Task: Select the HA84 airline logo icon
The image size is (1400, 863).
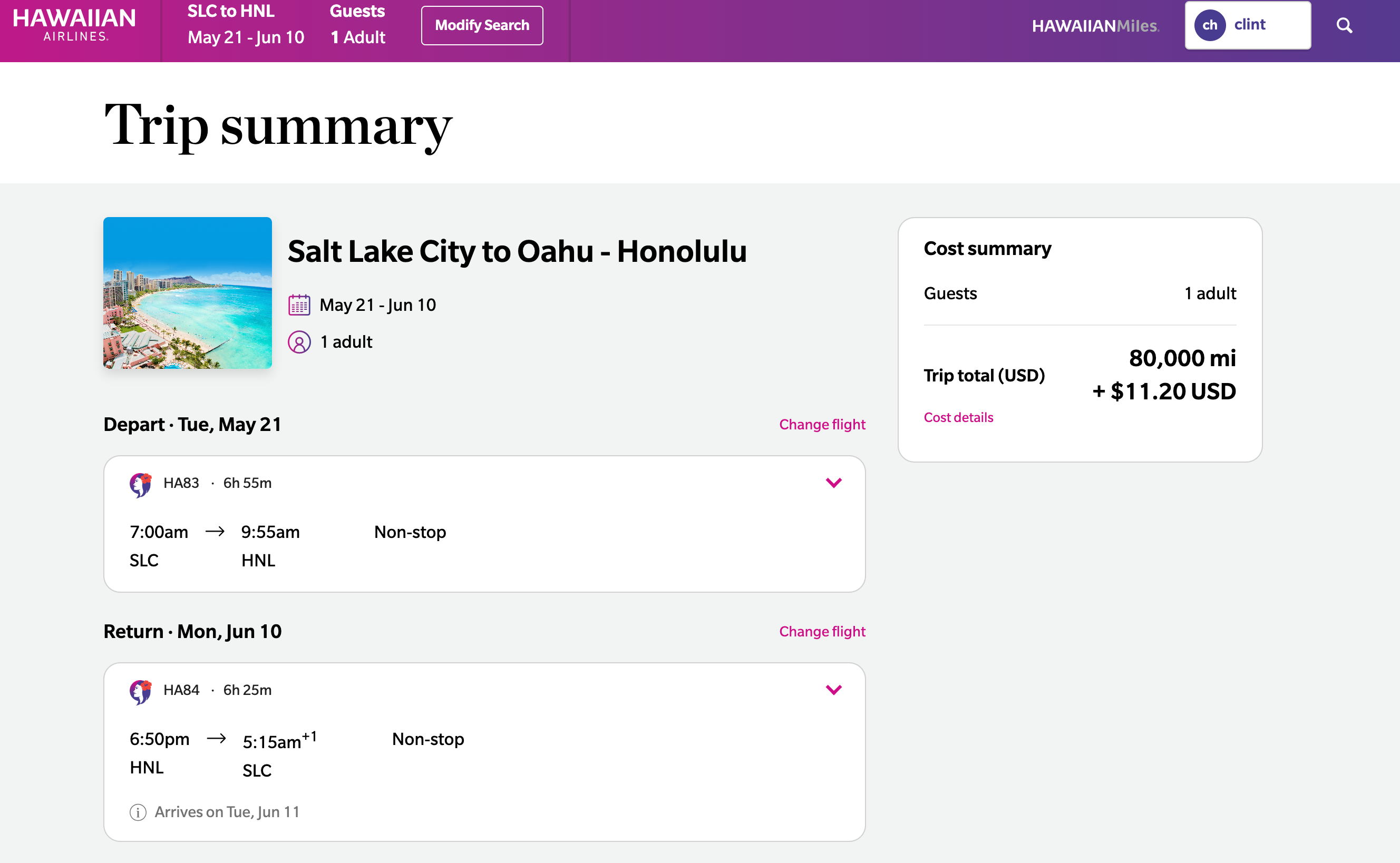Action: click(x=141, y=691)
